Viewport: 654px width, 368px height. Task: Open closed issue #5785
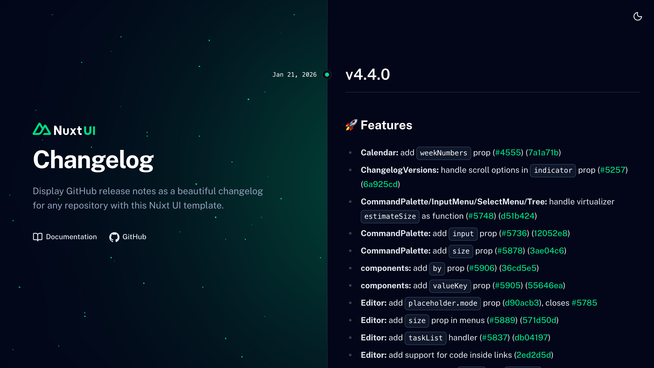click(584, 303)
